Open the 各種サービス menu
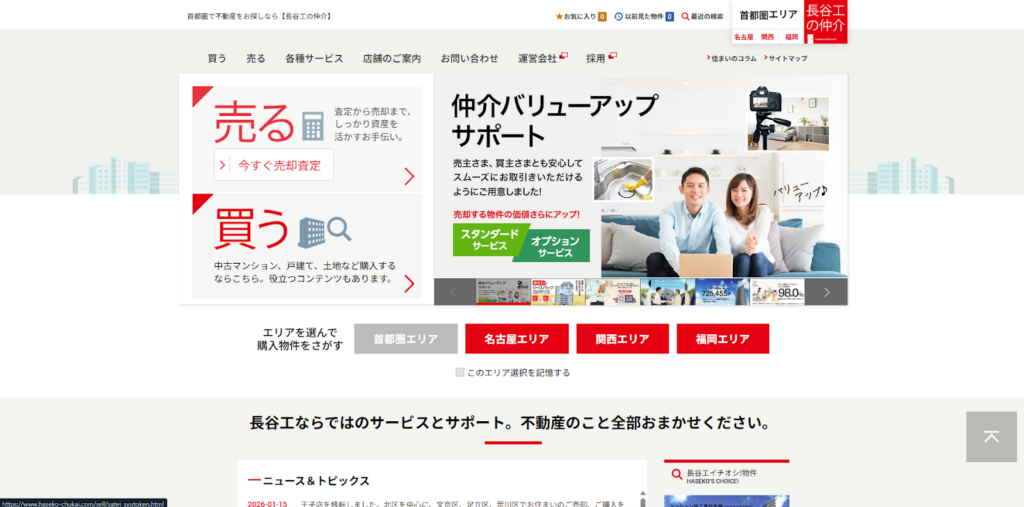The width and height of the screenshot is (1024, 507). [x=314, y=58]
